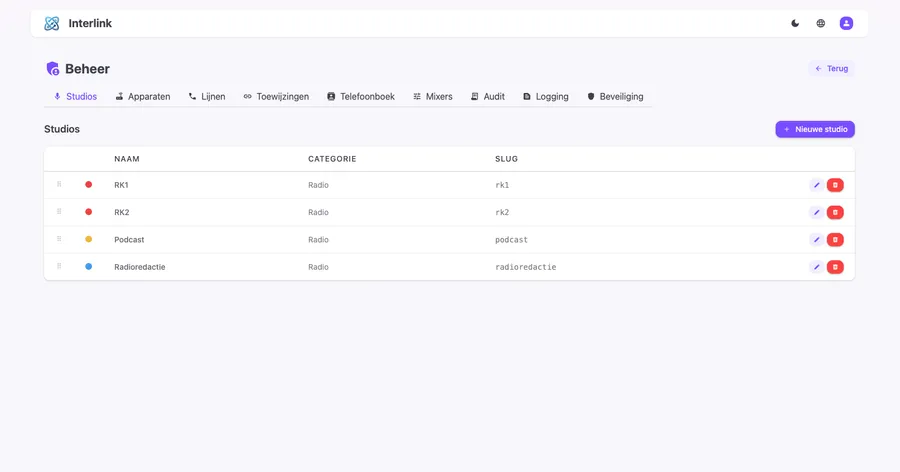Open the Lijnen tab
The width and height of the screenshot is (900, 472).
[x=207, y=96]
